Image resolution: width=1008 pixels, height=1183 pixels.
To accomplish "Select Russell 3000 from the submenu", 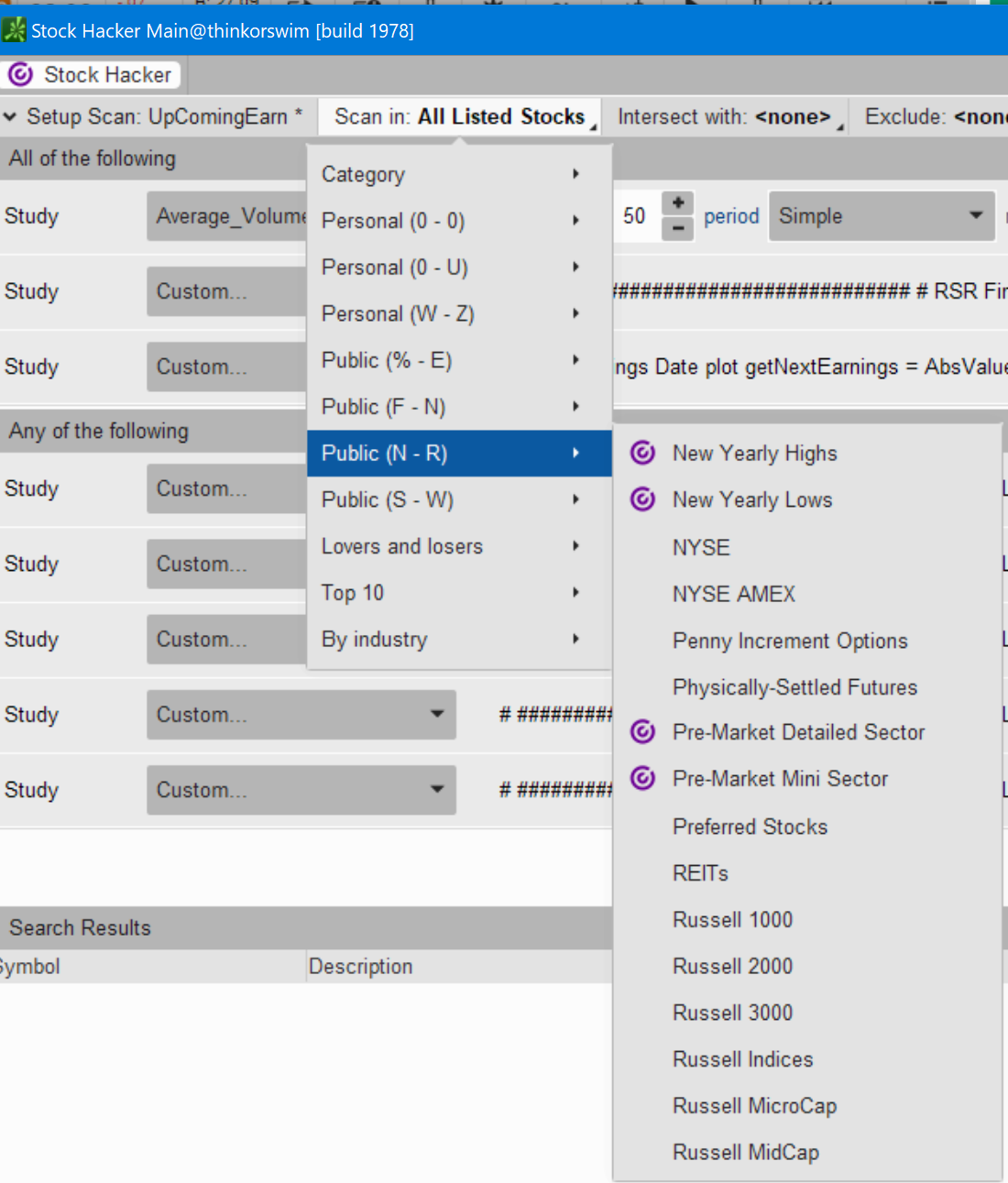I will click(807, 1013).
